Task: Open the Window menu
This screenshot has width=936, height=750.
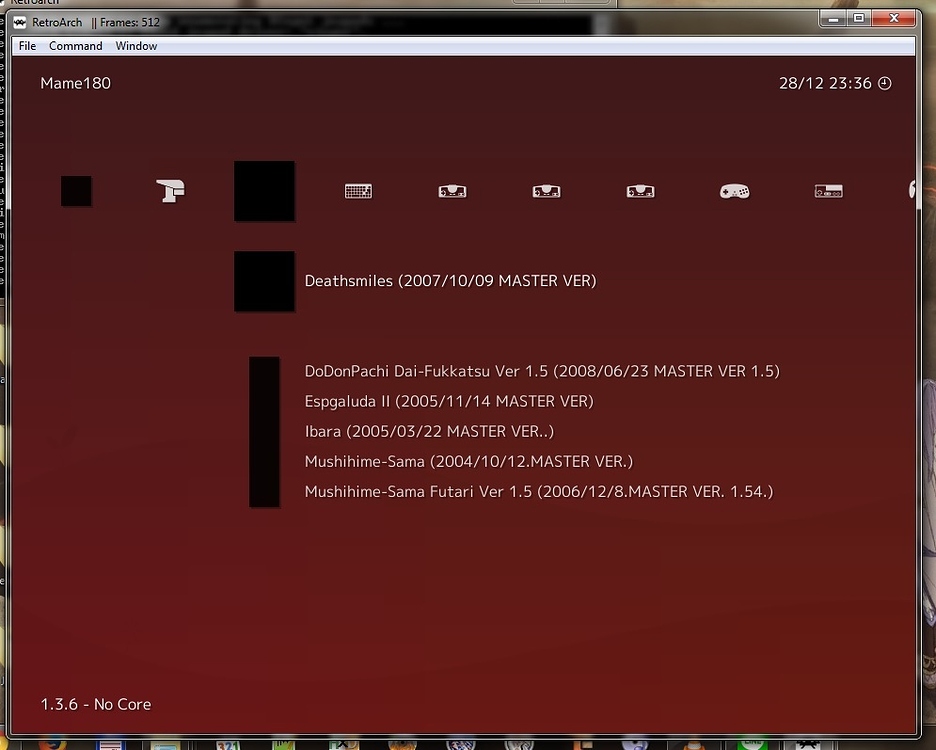Action: tap(136, 46)
